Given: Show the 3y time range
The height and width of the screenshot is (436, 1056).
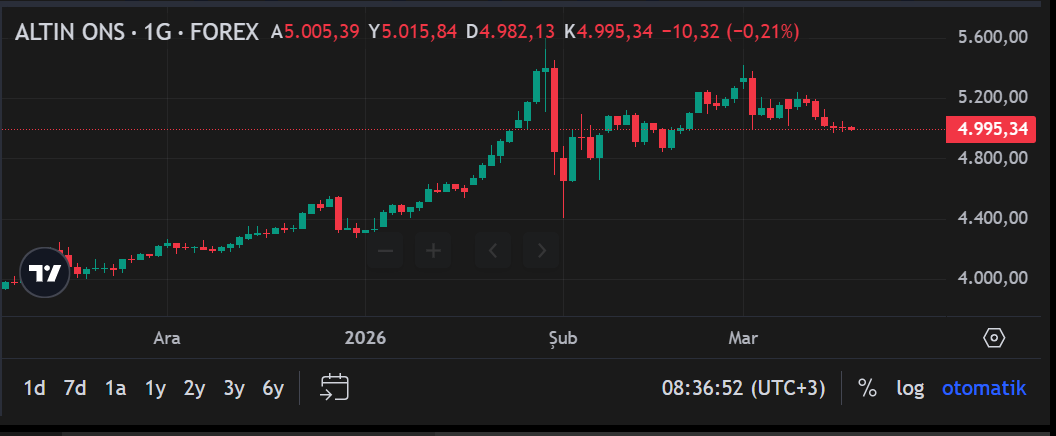Looking at the screenshot, I should click(234, 389).
